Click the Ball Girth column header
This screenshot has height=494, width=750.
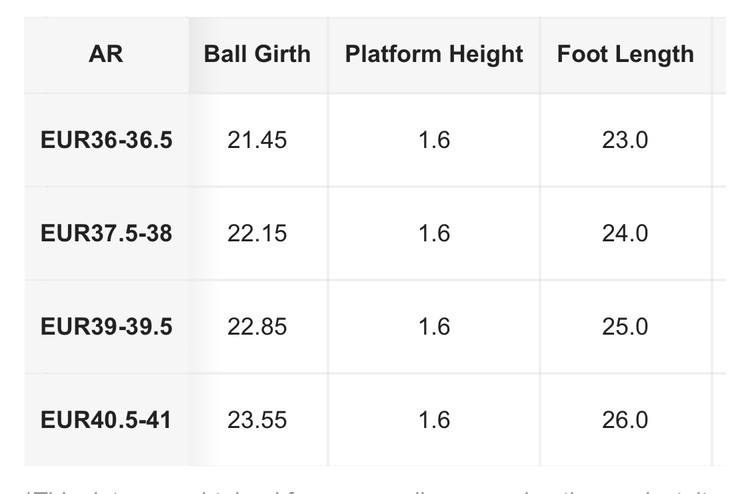click(x=257, y=54)
